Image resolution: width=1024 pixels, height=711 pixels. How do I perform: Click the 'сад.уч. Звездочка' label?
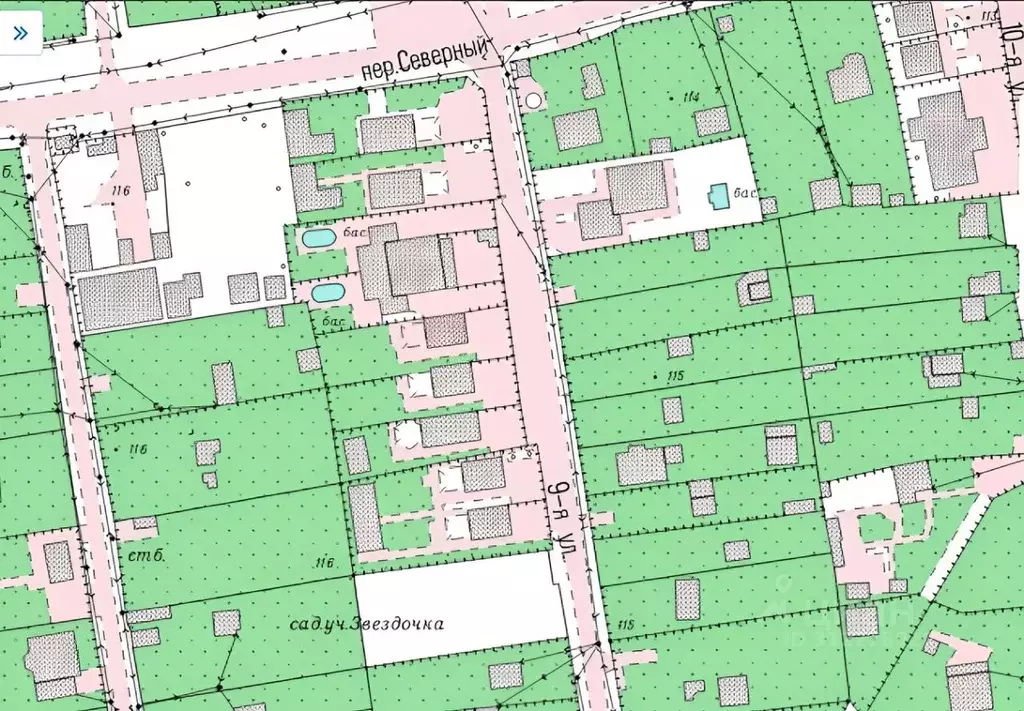(366, 624)
